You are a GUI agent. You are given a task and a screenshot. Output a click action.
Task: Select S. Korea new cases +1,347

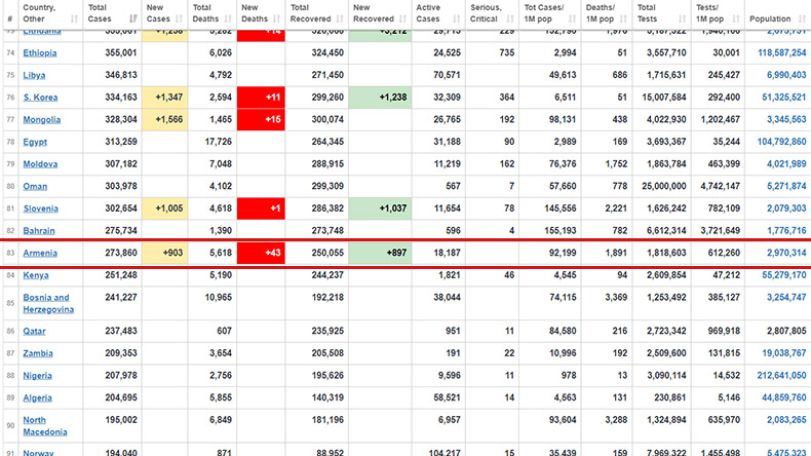click(x=165, y=97)
